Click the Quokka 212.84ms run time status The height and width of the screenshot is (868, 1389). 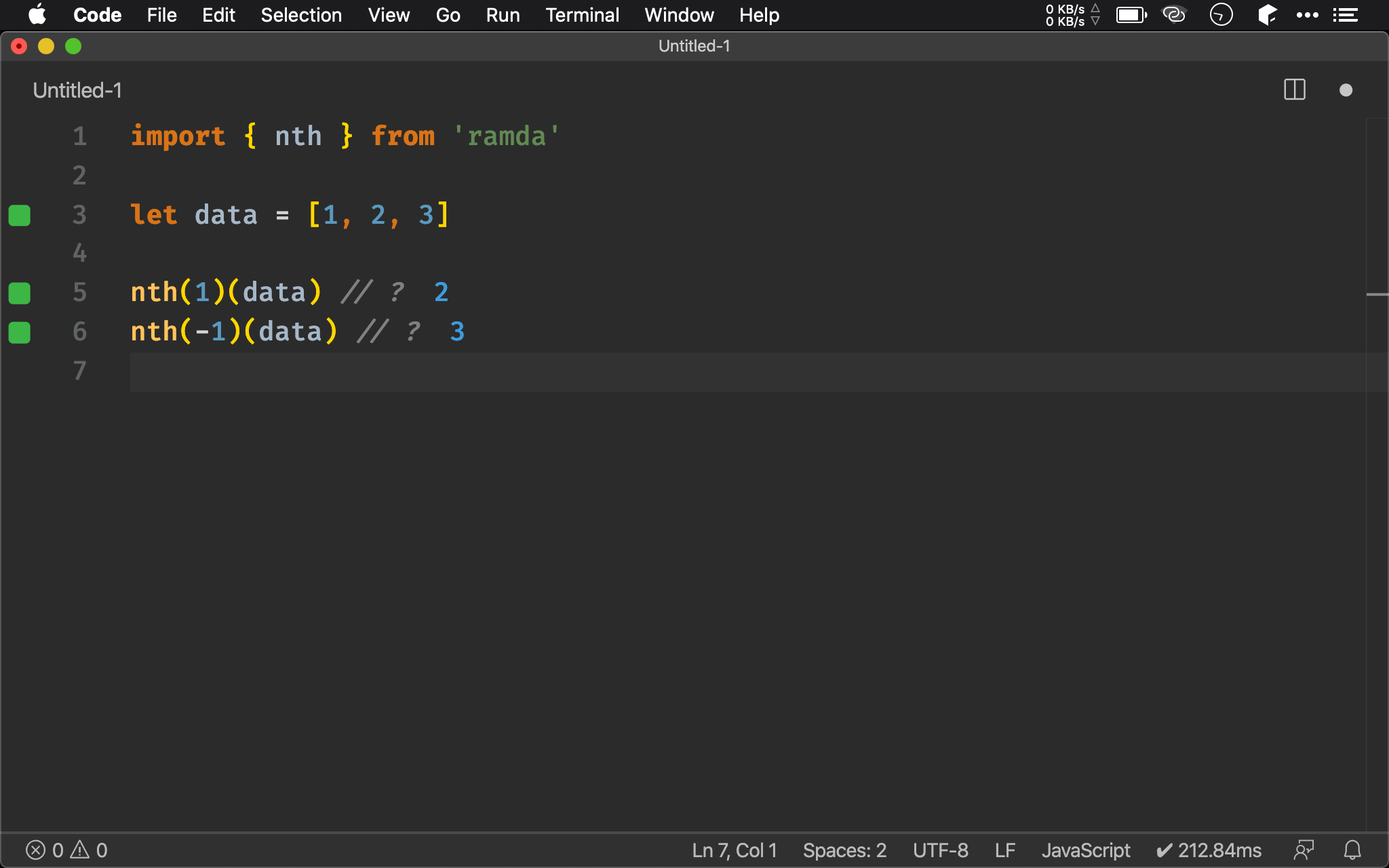(1209, 850)
